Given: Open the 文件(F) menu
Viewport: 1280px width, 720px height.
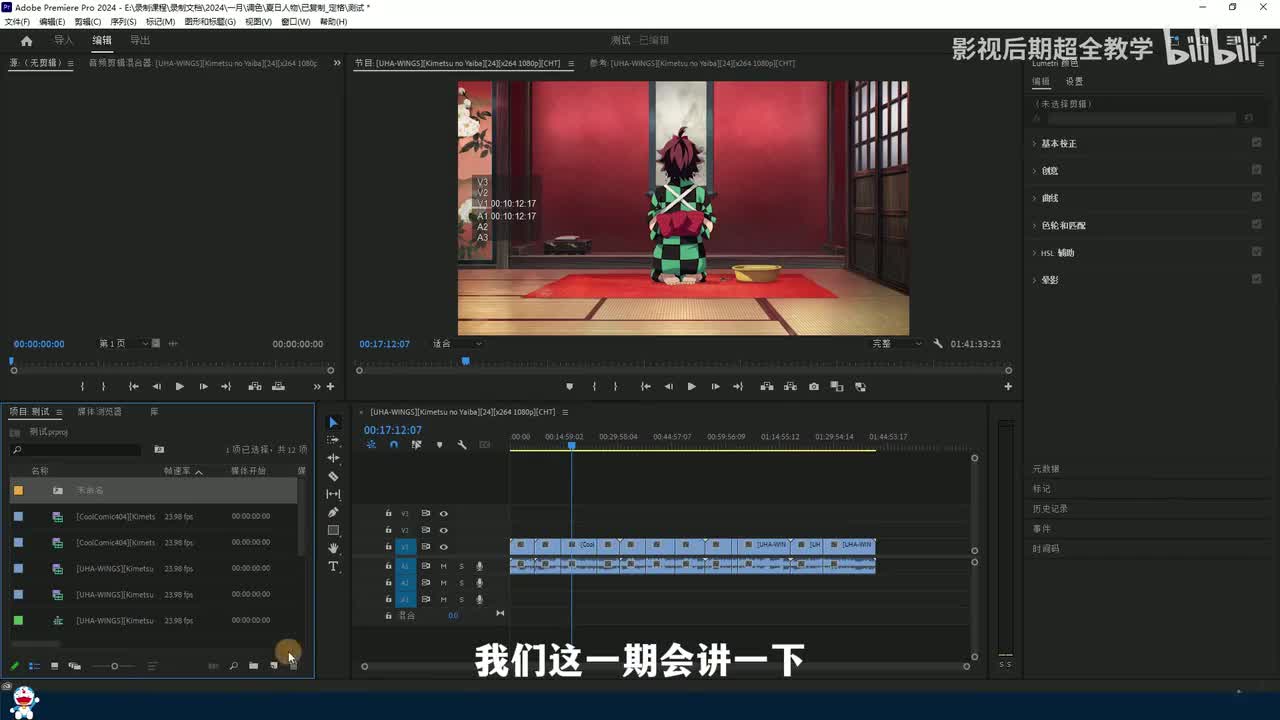Looking at the screenshot, I should tap(17, 21).
